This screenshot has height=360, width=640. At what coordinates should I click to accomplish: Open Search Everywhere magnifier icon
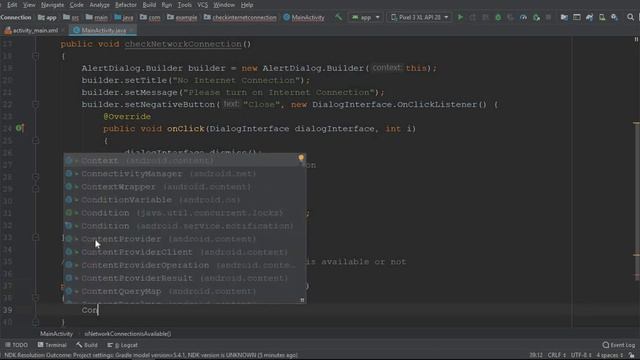631,17
